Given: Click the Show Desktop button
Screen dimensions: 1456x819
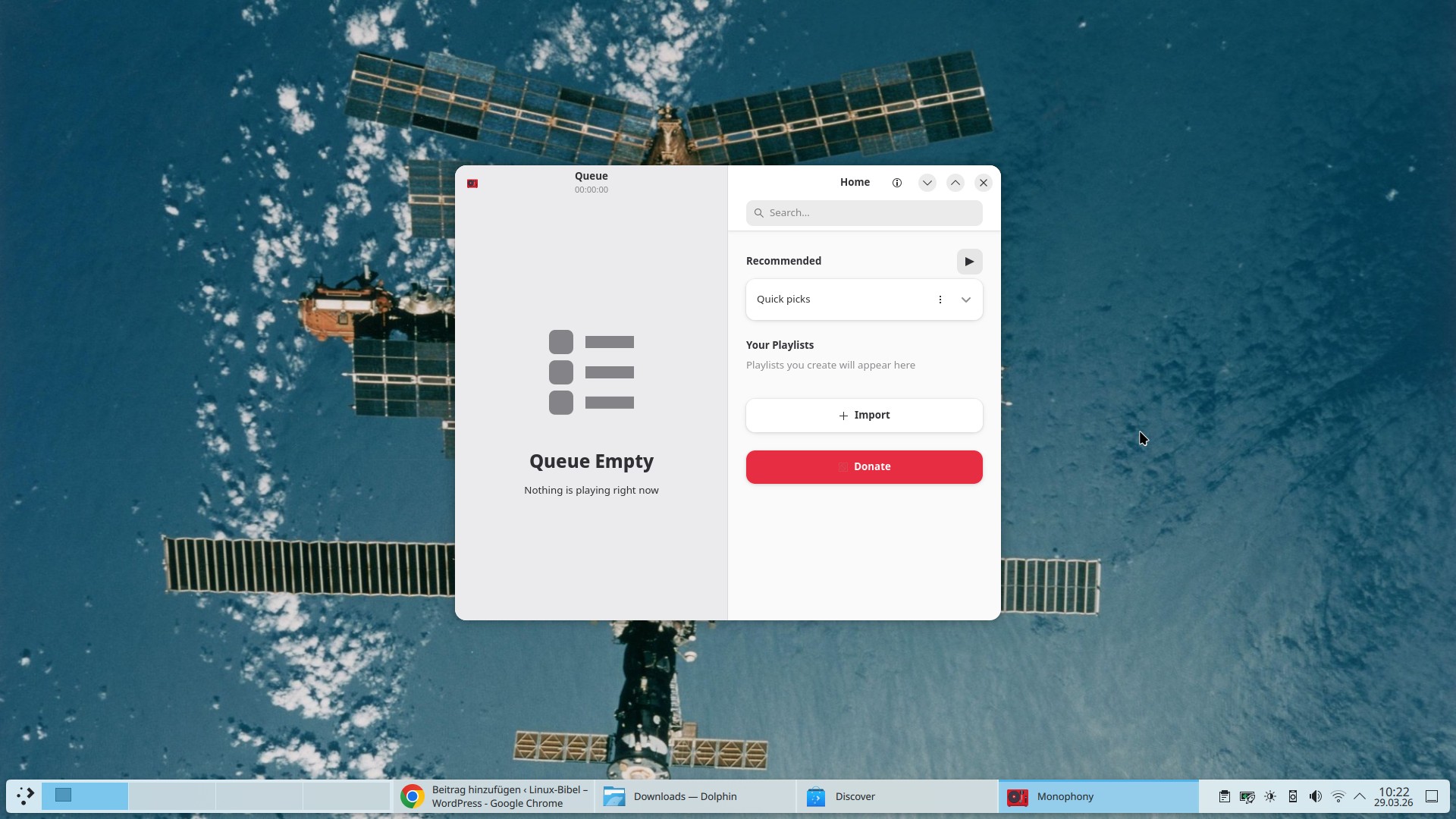Looking at the screenshot, I should 1432,796.
